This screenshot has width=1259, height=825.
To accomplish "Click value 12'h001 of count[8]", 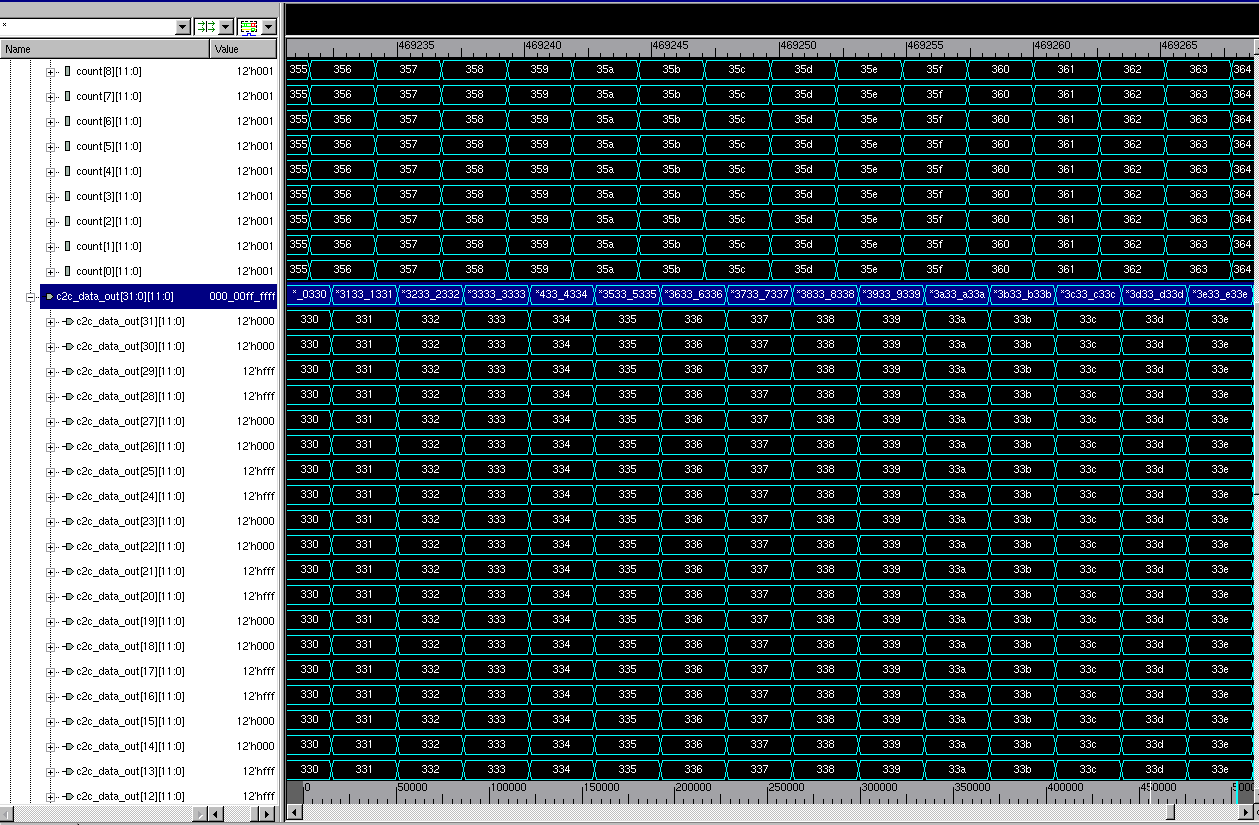I will [255, 71].
